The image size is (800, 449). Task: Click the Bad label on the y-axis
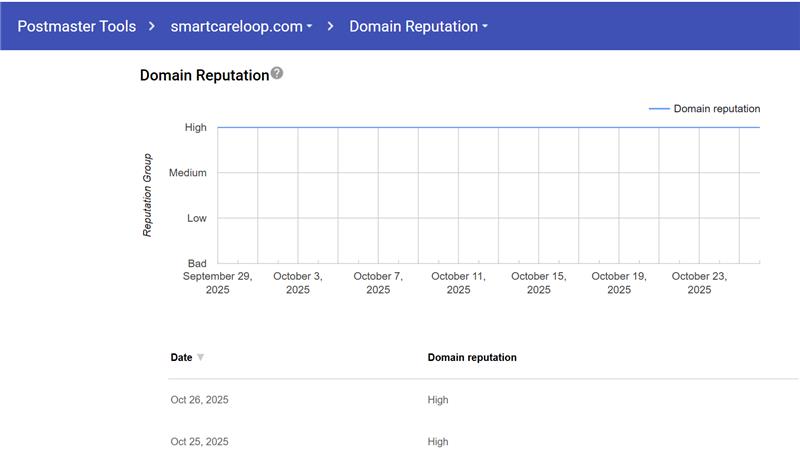(197, 263)
